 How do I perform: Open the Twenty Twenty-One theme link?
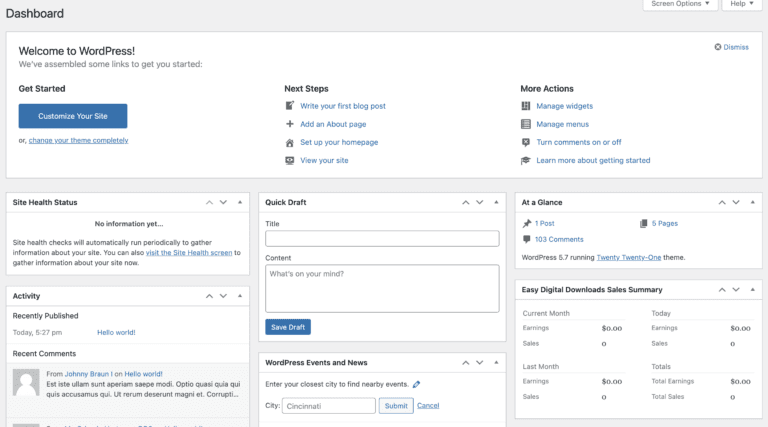pos(628,257)
